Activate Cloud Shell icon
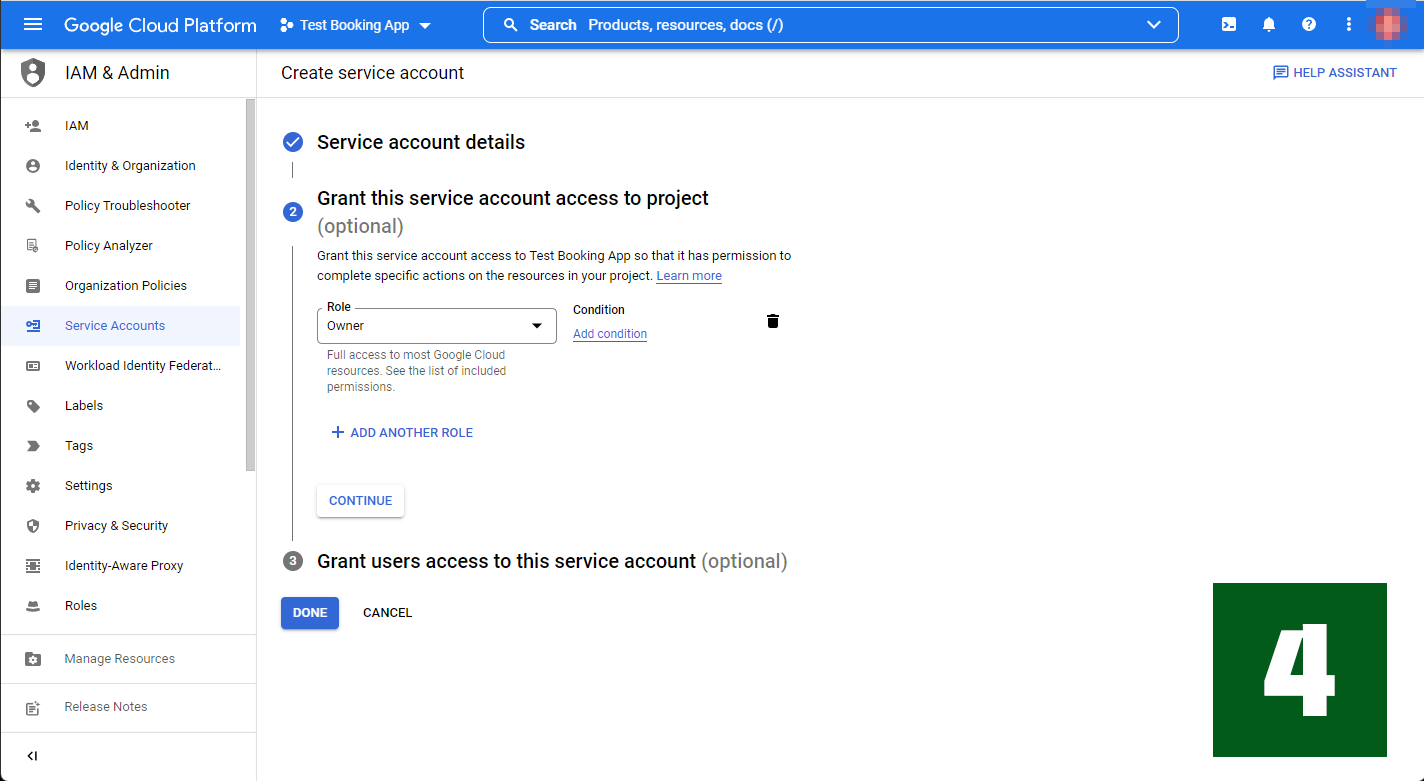This screenshot has width=1424, height=781. tap(1229, 25)
